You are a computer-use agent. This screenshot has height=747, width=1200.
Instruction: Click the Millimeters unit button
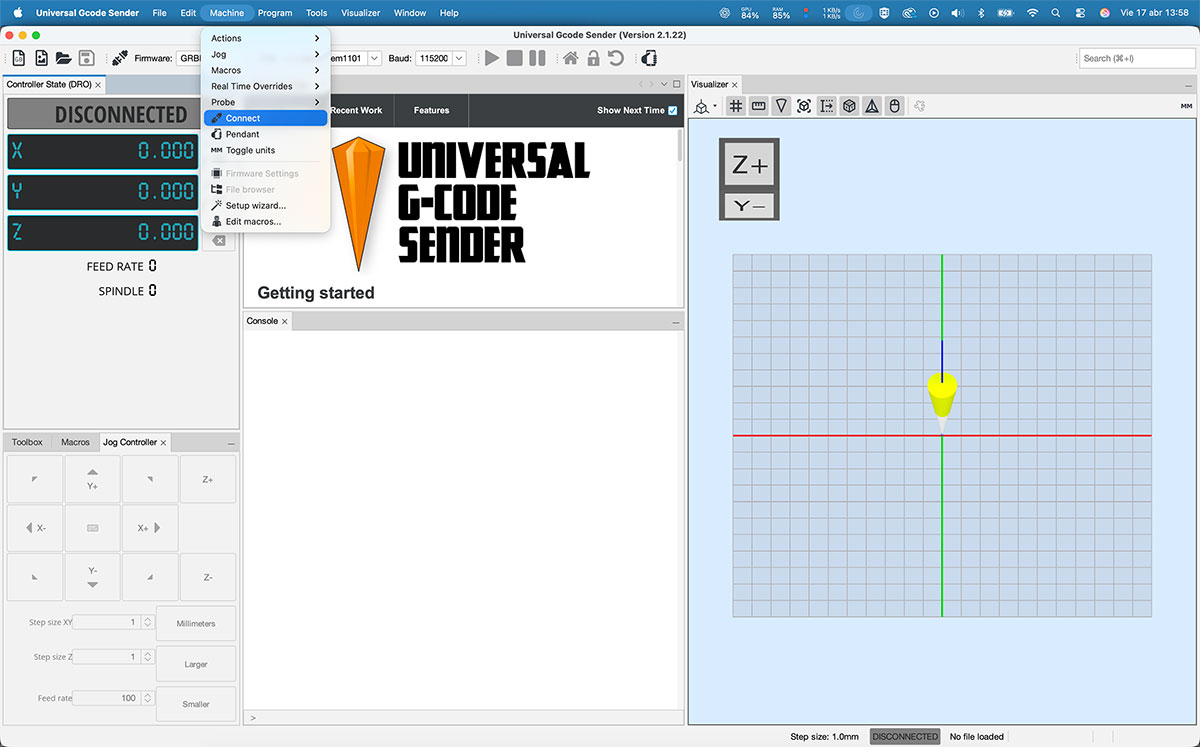tap(196, 623)
